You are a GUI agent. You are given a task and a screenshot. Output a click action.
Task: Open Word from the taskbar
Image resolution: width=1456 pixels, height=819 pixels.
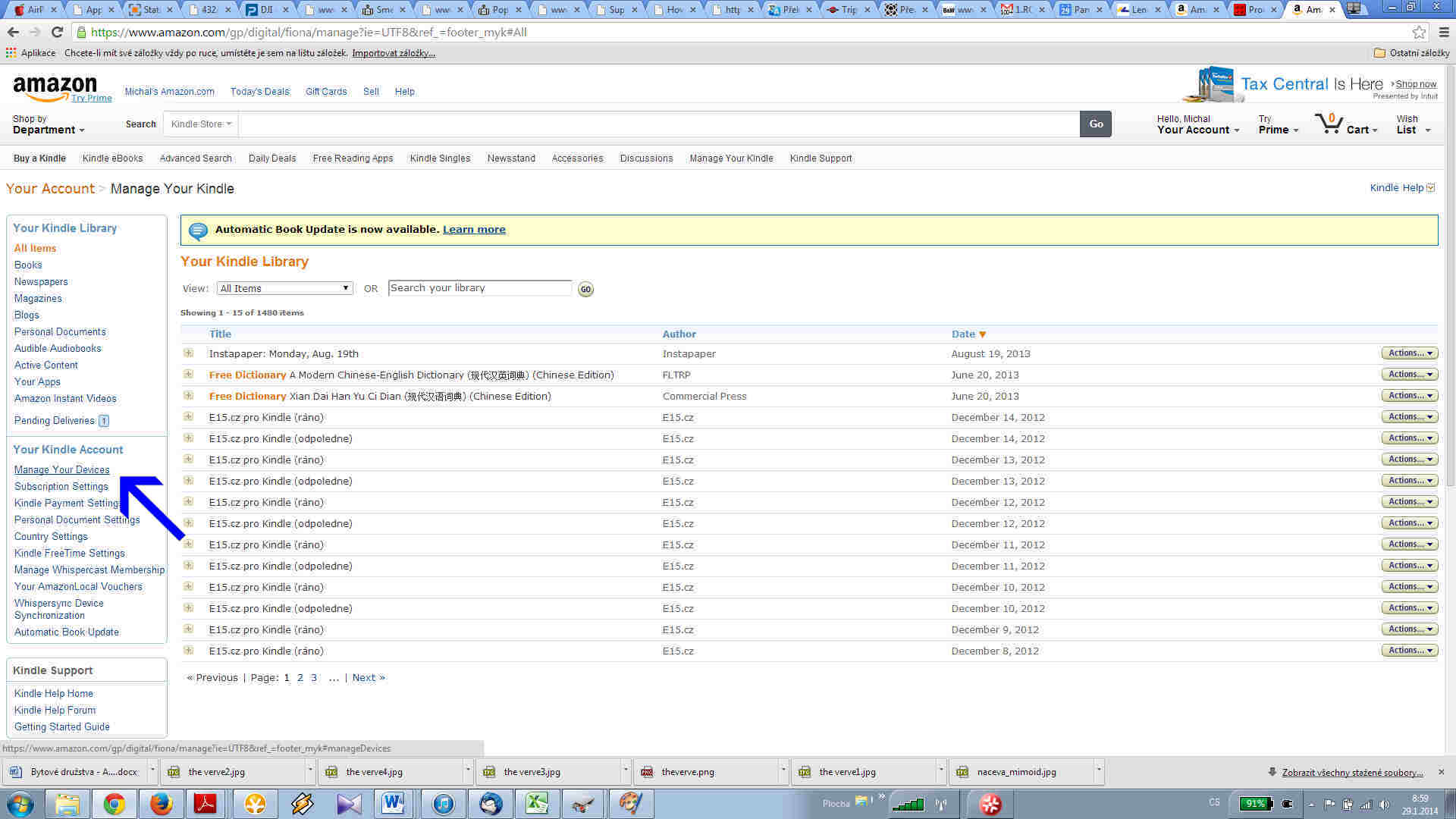(393, 804)
